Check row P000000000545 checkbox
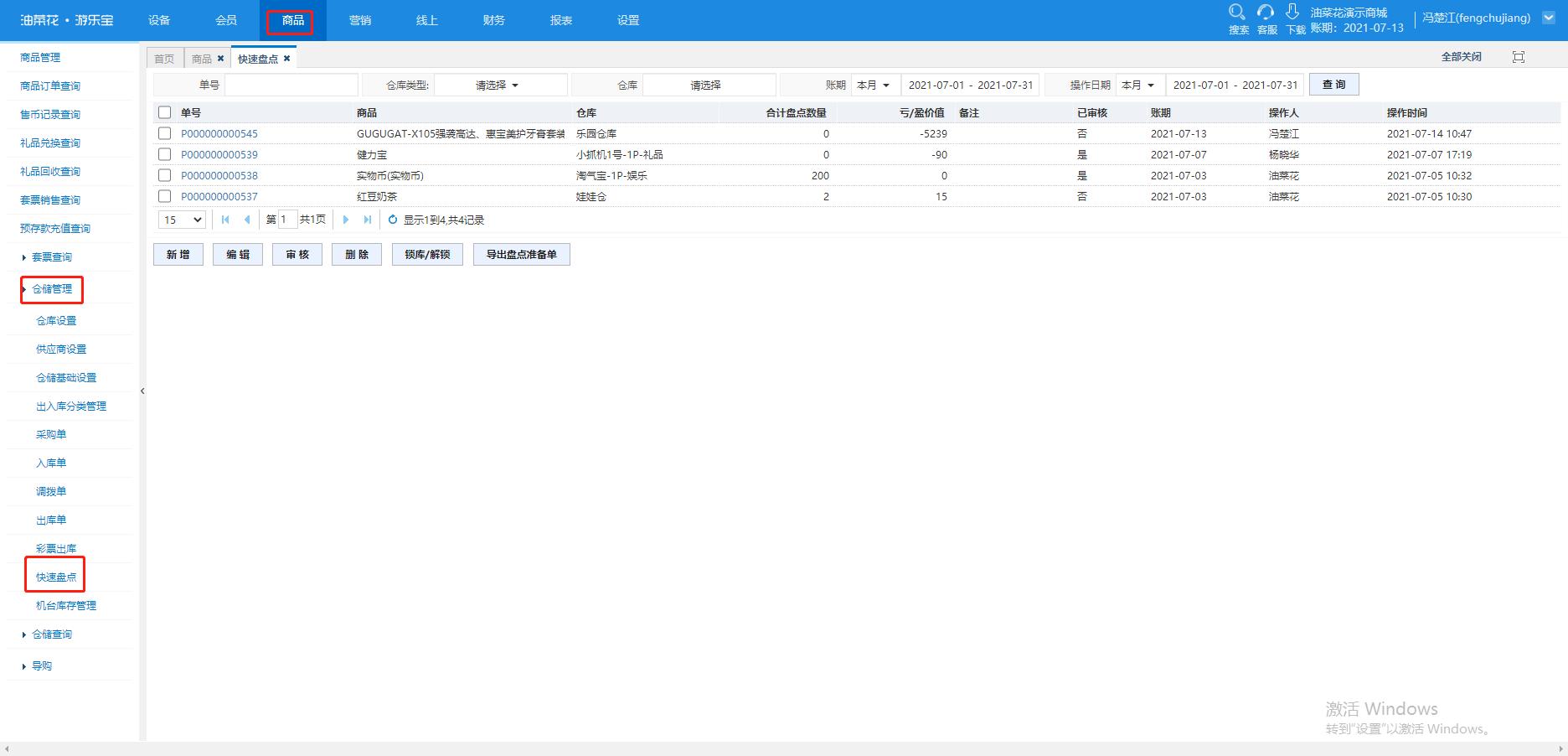Image resolution: width=1568 pixels, height=756 pixels. coord(164,133)
